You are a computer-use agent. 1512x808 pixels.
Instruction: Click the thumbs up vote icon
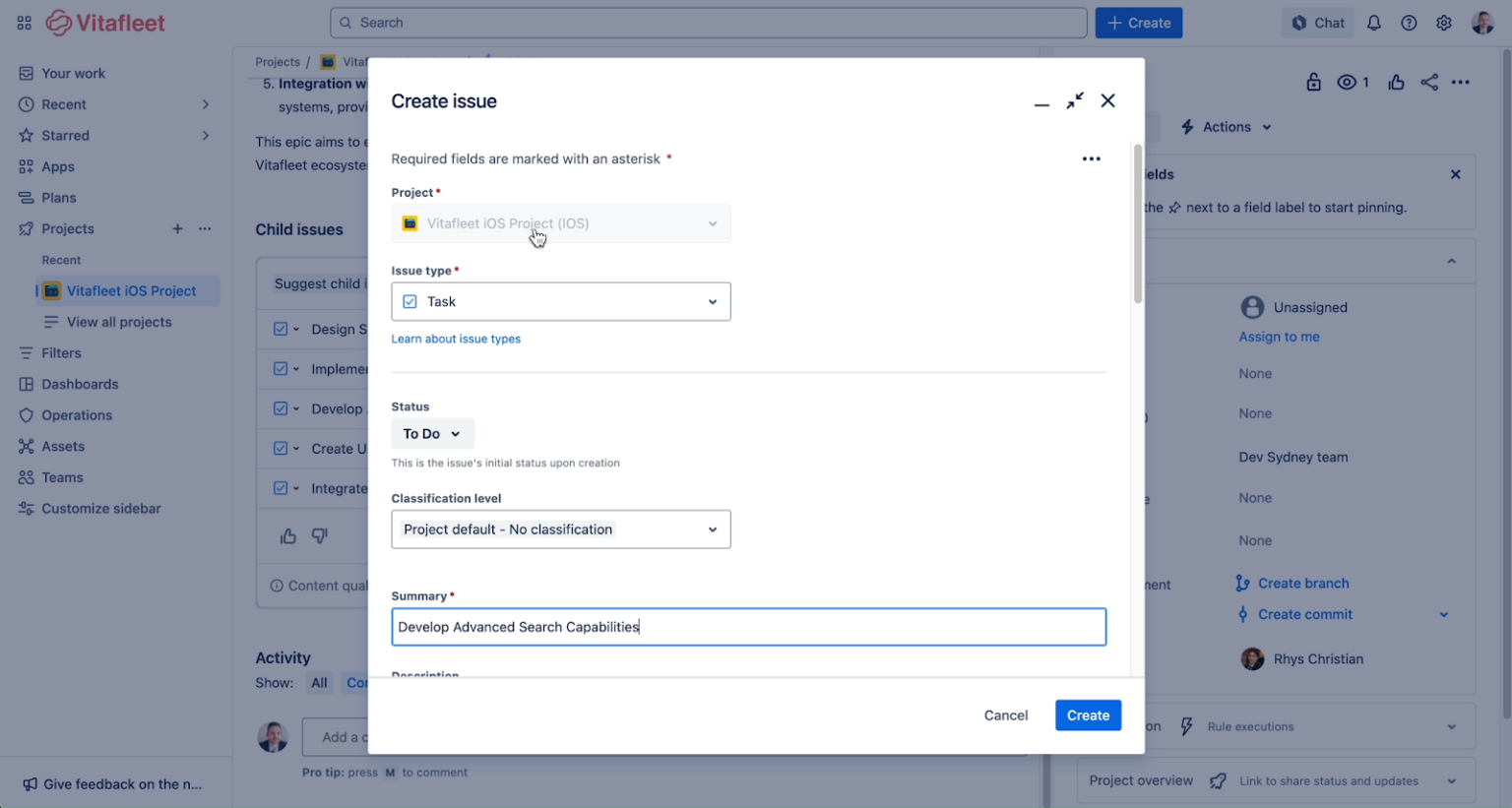(1396, 83)
